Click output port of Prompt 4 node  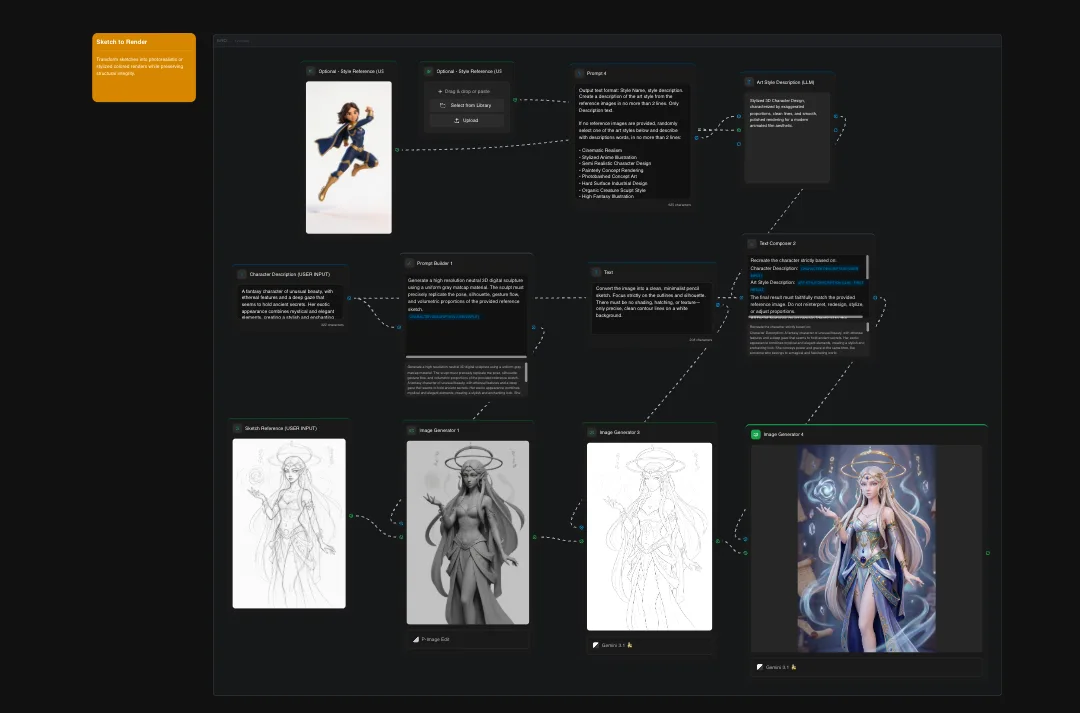(x=696, y=138)
